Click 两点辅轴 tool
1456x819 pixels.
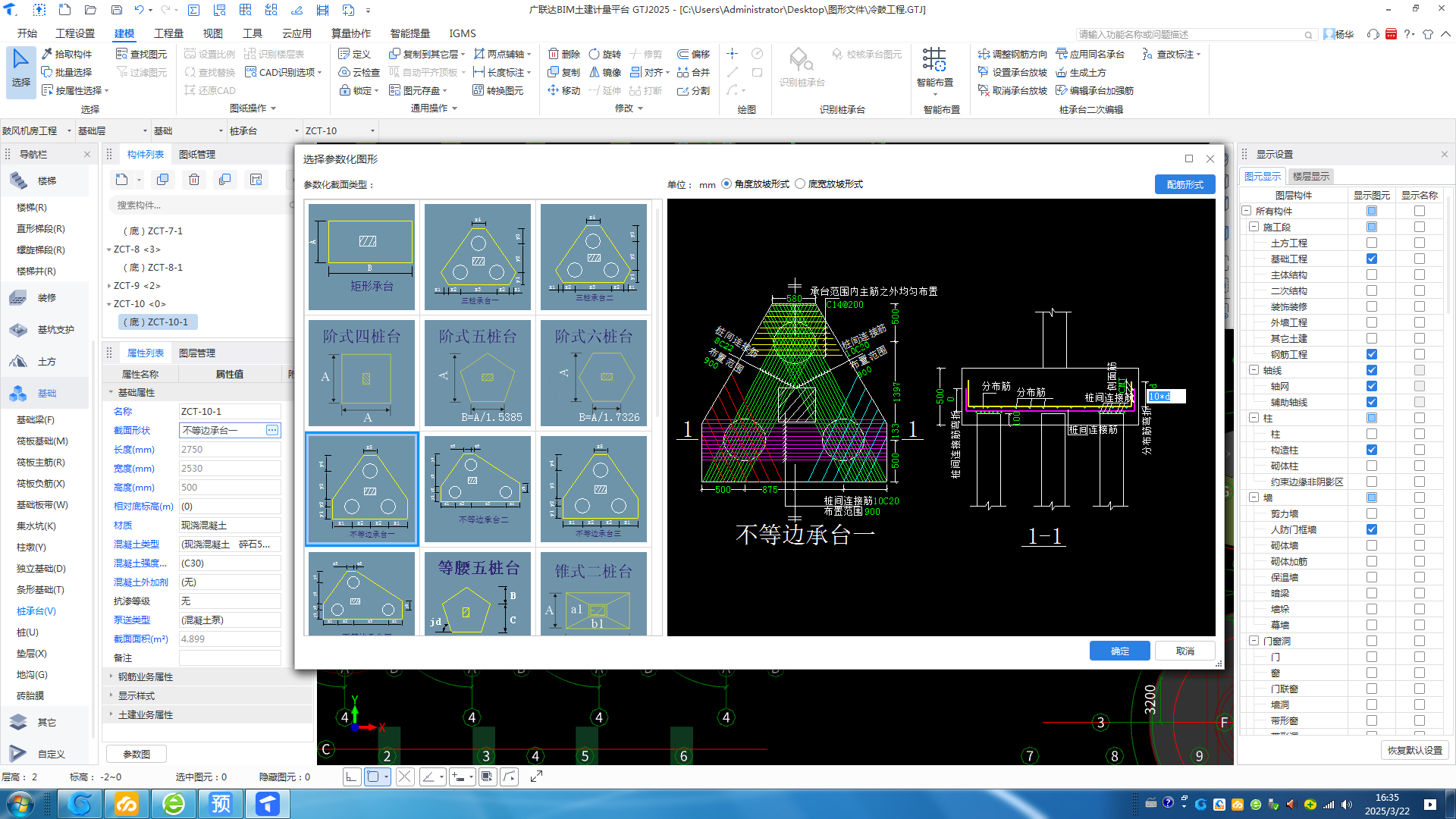pos(501,54)
